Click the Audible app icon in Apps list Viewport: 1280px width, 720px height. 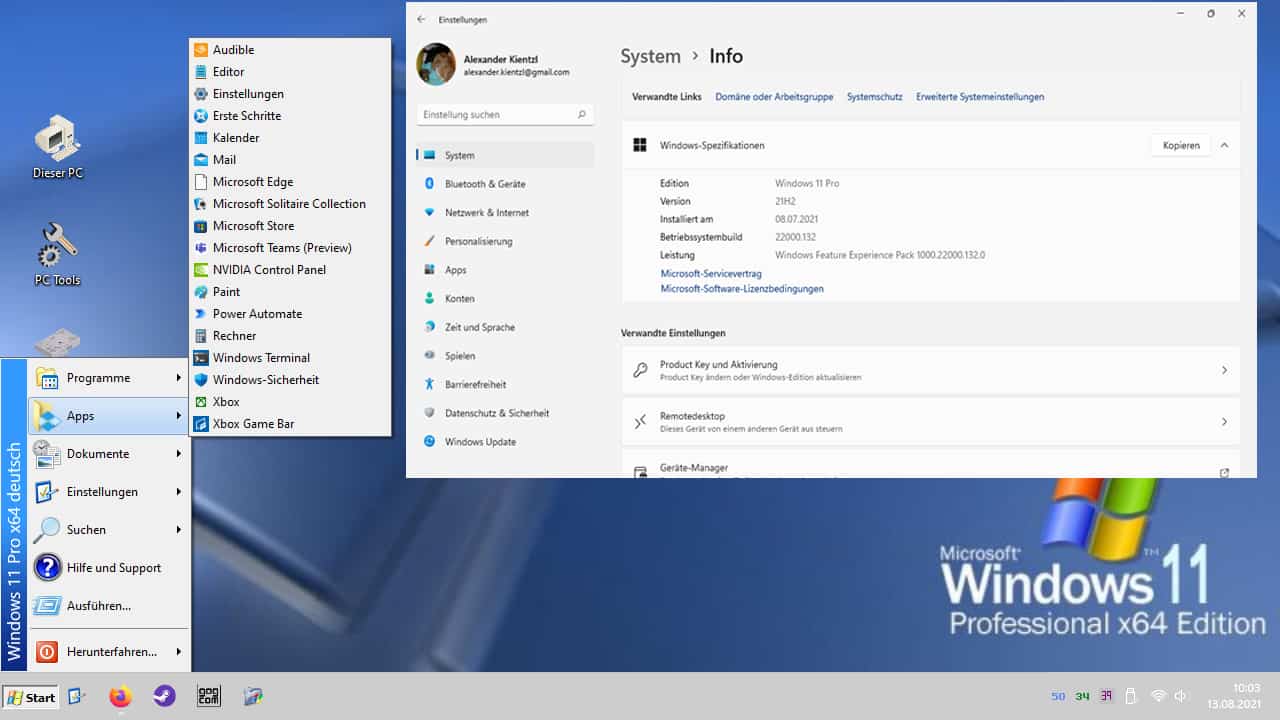pyautogui.click(x=201, y=50)
